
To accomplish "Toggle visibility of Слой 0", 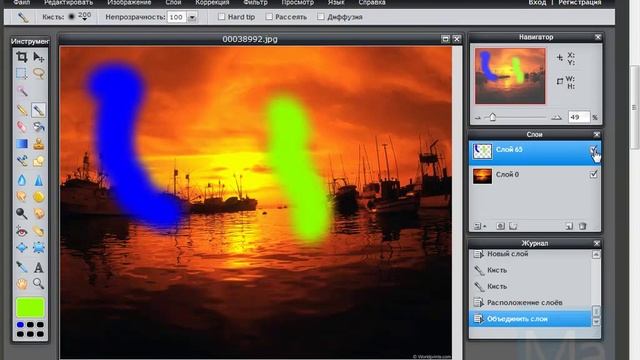I will pyautogui.click(x=593, y=174).
